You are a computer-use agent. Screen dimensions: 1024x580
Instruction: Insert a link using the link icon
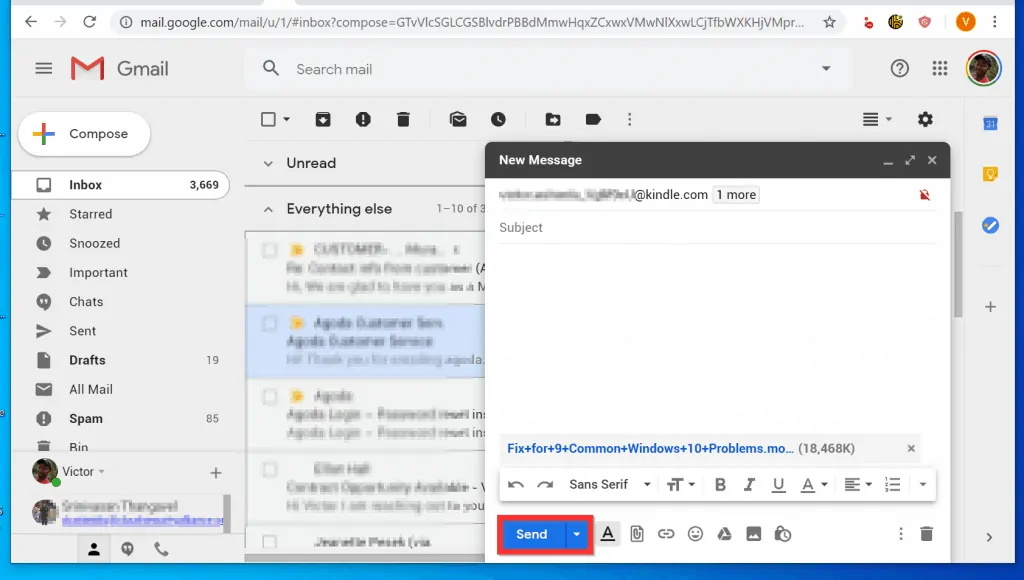(x=666, y=534)
